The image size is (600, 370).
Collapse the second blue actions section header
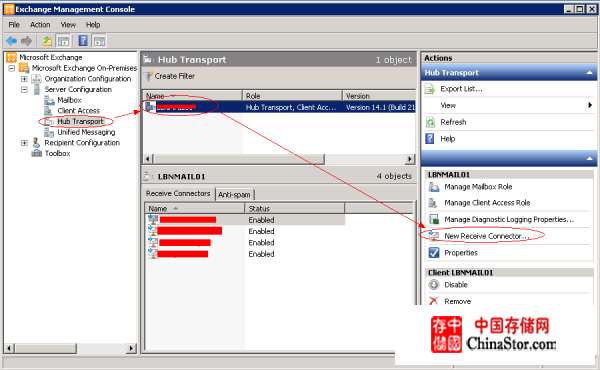coord(589,158)
